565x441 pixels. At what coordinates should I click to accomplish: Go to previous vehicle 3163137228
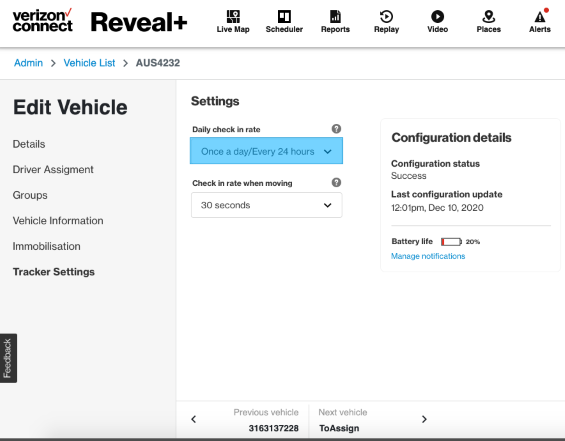pyautogui.click(x=244, y=420)
